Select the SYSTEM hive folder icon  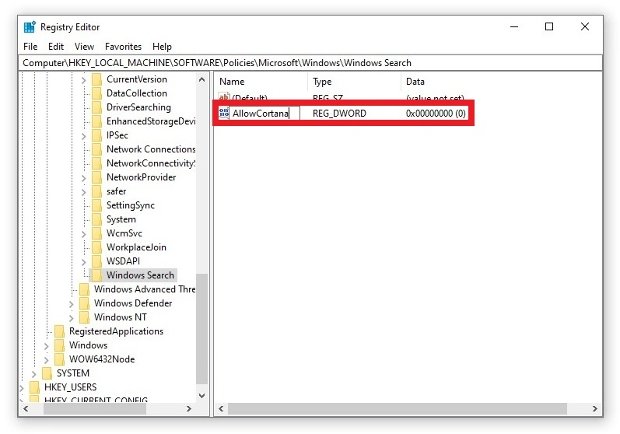click(x=47, y=374)
